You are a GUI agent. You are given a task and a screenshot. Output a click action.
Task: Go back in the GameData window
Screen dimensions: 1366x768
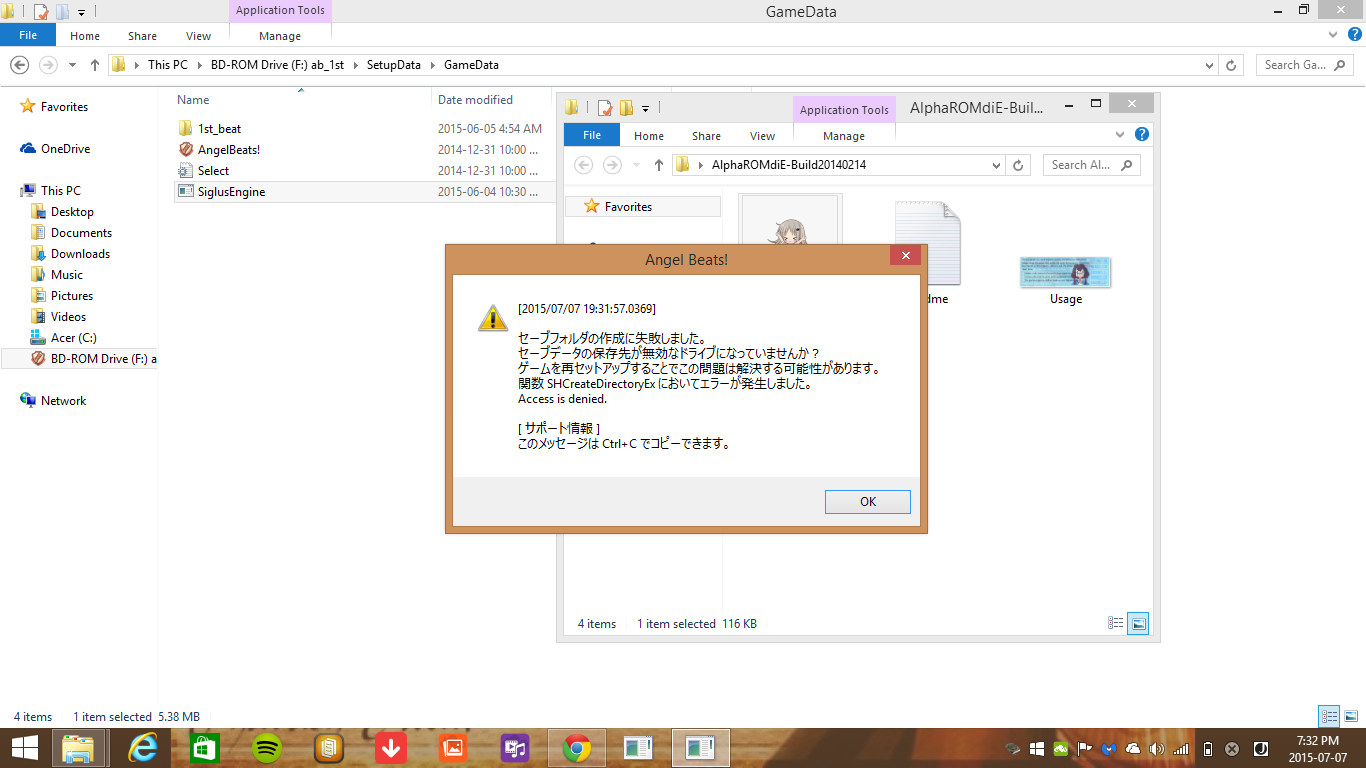(x=19, y=65)
